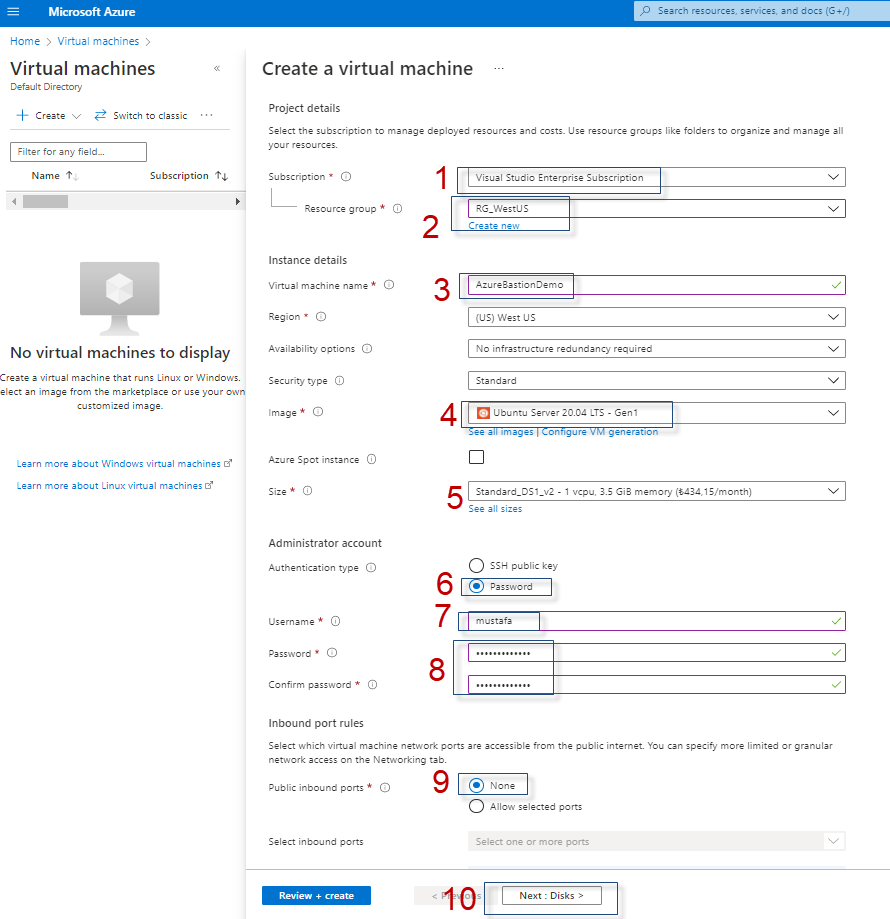This screenshot has width=890, height=919.
Task: Select SSH public key authentication
Action: [476, 565]
